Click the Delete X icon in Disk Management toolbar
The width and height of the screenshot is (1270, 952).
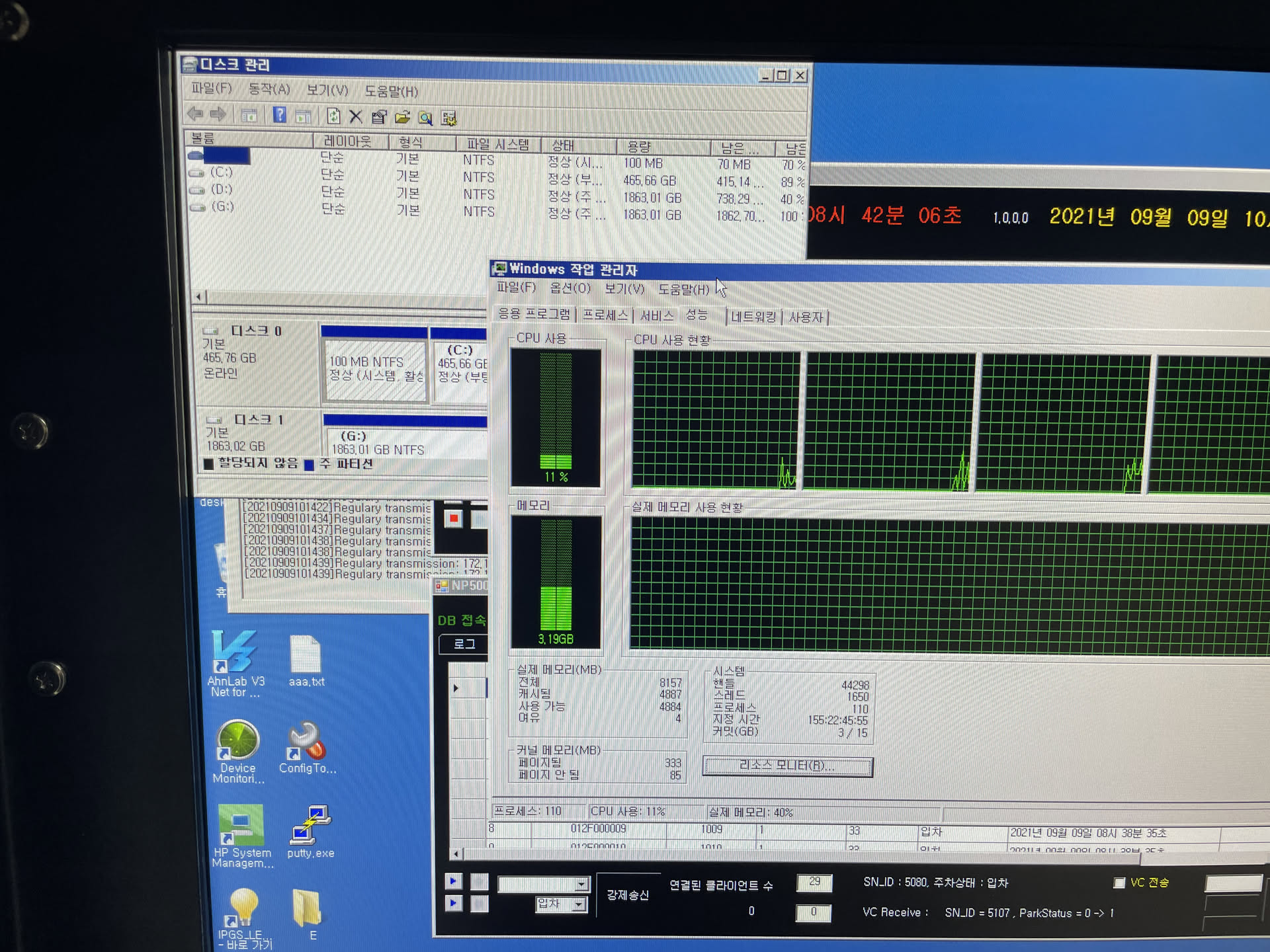[x=356, y=117]
